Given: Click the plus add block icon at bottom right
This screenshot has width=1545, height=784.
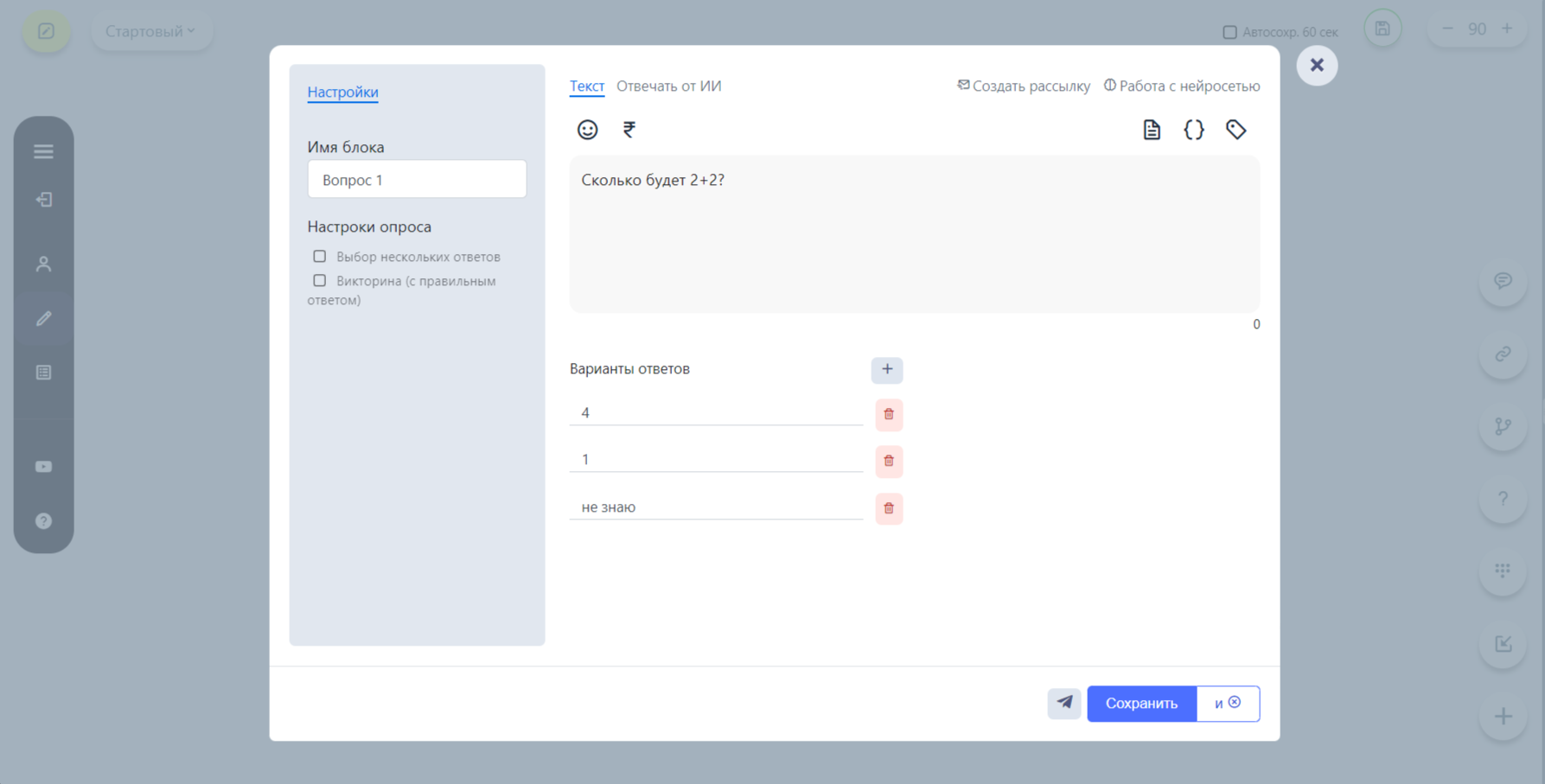Looking at the screenshot, I should (1504, 717).
